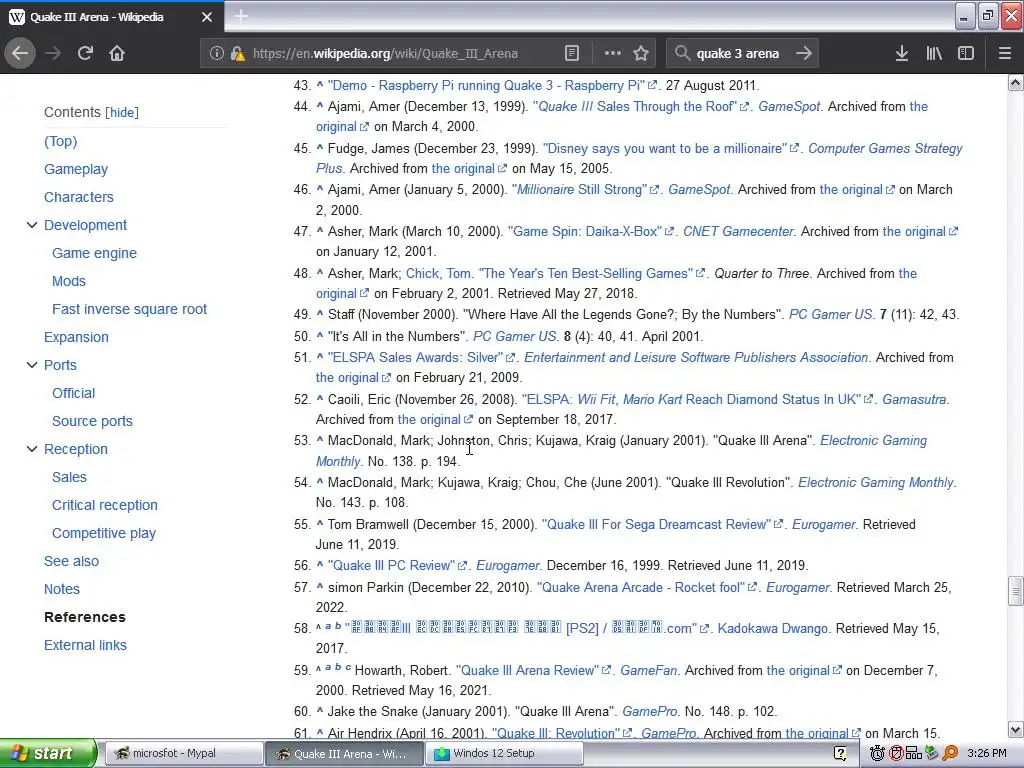Toggle the browser sidebar

tap(966, 54)
